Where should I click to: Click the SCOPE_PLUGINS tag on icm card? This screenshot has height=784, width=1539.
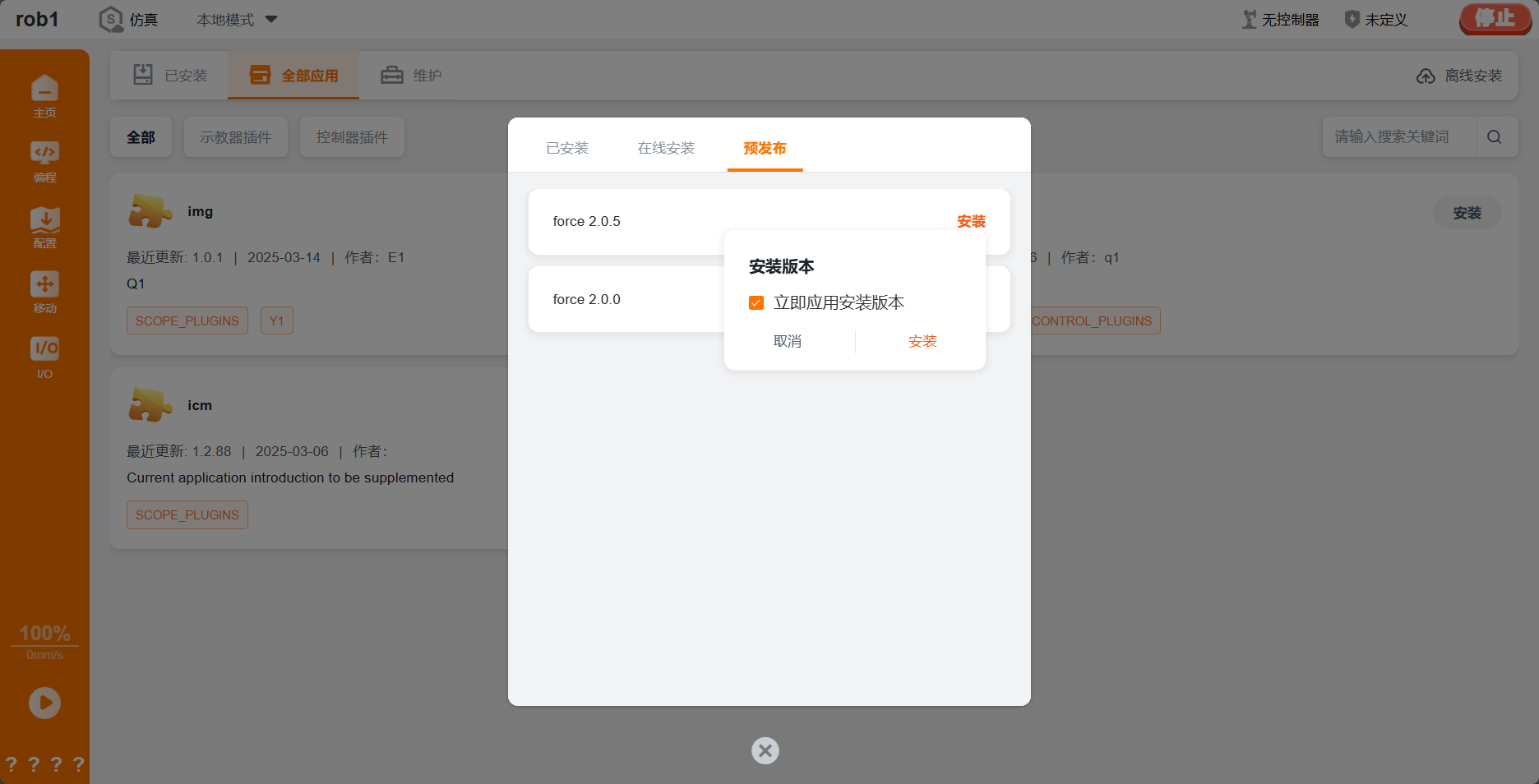(x=187, y=514)
